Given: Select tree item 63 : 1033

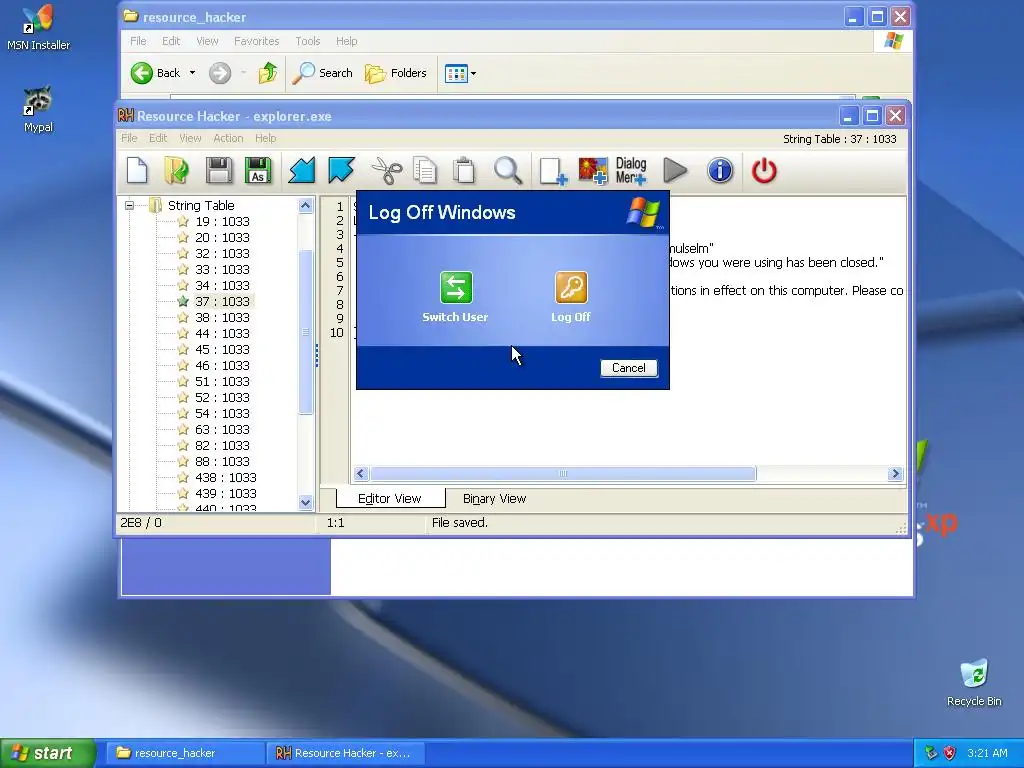Looking at the screenshot, I should coord(222,430).
